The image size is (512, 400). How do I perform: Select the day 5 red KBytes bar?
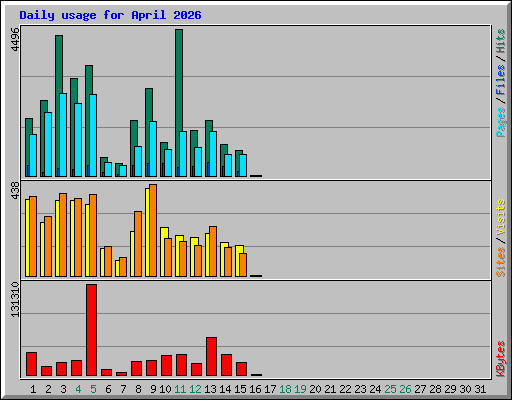coord(92,330)
